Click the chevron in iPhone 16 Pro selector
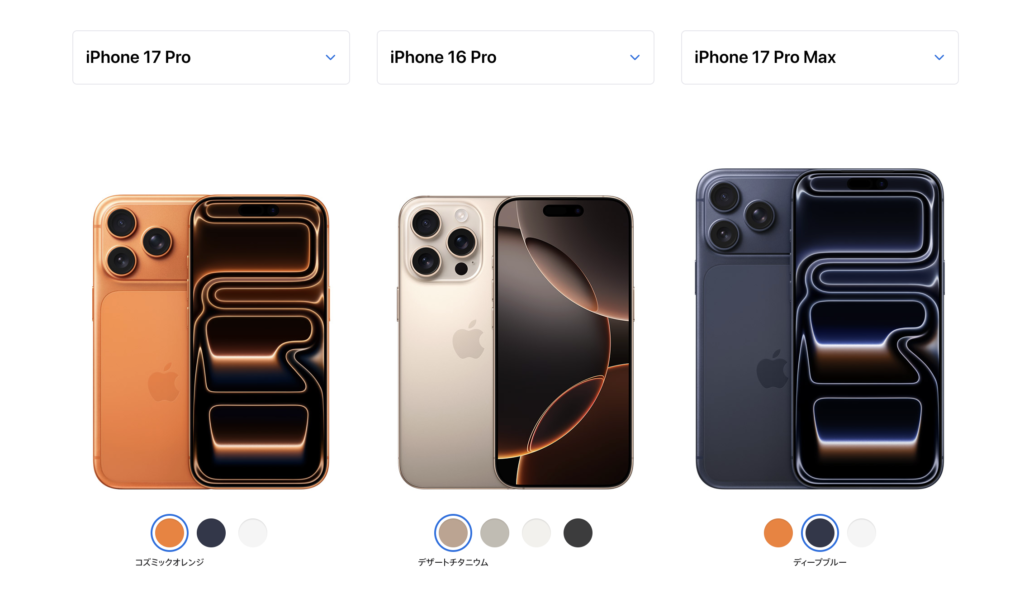 click(635, 57)
